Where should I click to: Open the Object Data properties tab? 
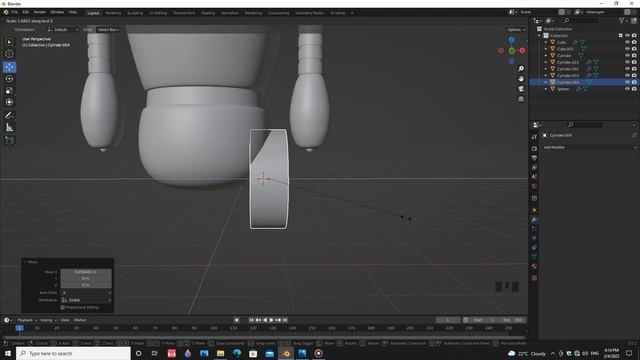coord(534,257)
